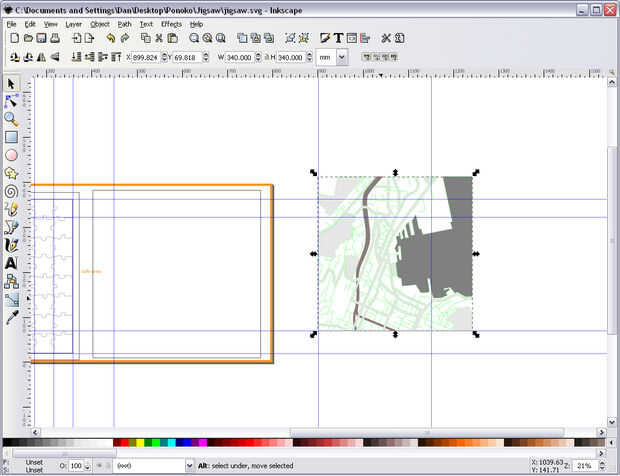This screenshot has width=620, height=476.
Task: Open Fill and Stroke dialog
Action: click(325, 38)
